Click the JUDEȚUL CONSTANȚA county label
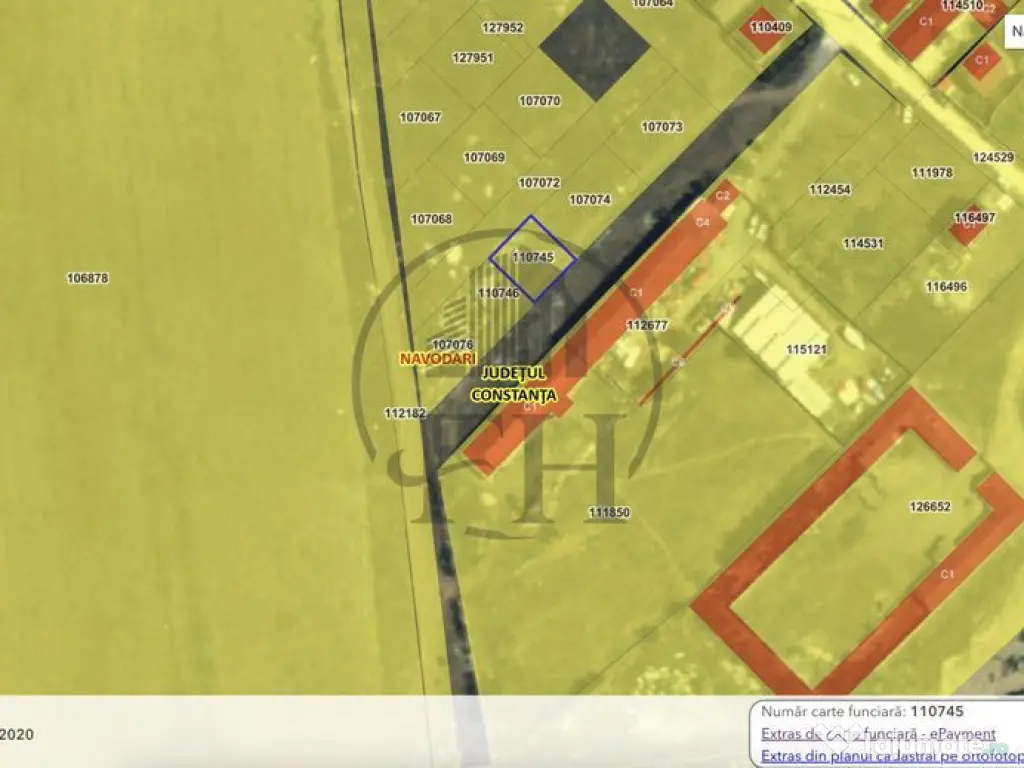The width and height of the screenshot is (1024, 768). click(513, 383)
